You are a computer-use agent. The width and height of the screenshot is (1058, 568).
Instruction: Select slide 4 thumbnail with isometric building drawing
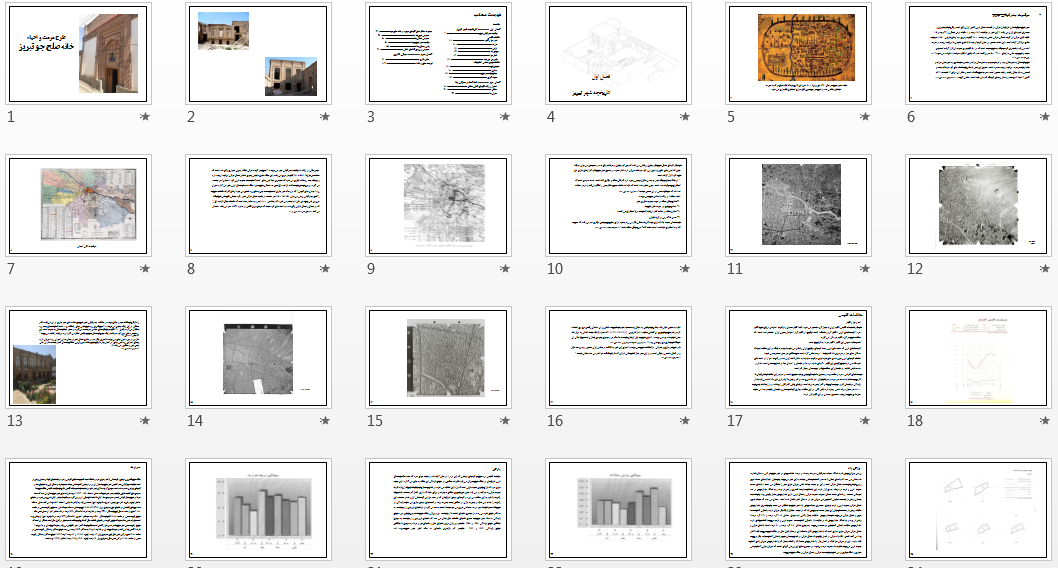point(618,54)
